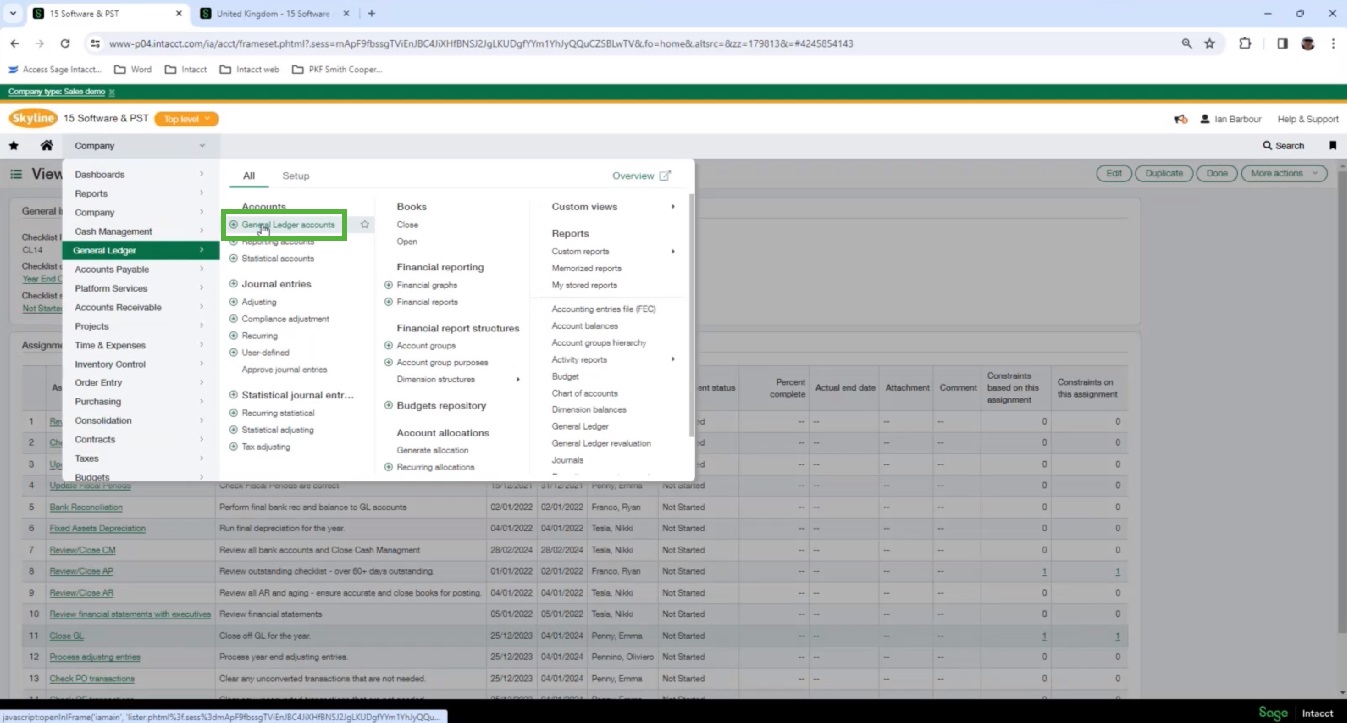
Task: Expand the Custom views submenu
Action: pyautogui.click(x=583, y=206)
